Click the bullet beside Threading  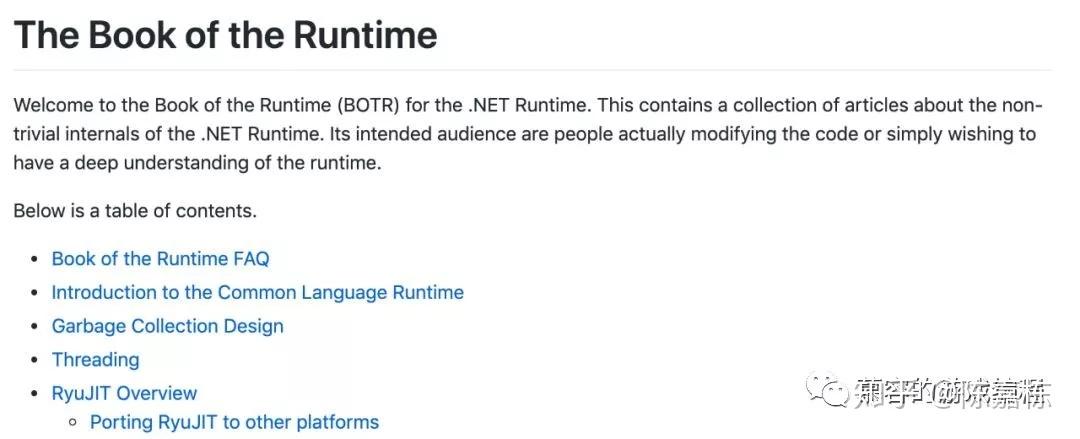34,360
